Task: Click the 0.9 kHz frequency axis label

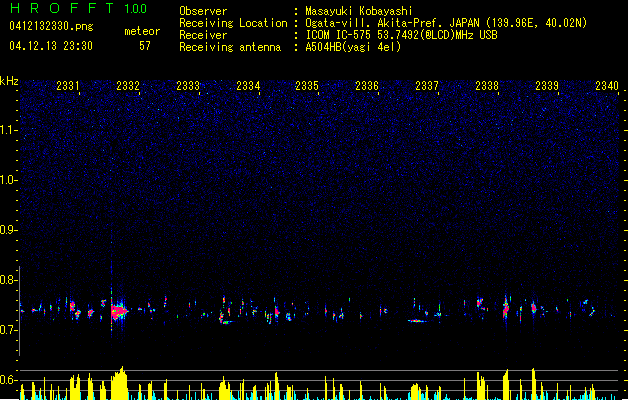Action: pos(8,230)
